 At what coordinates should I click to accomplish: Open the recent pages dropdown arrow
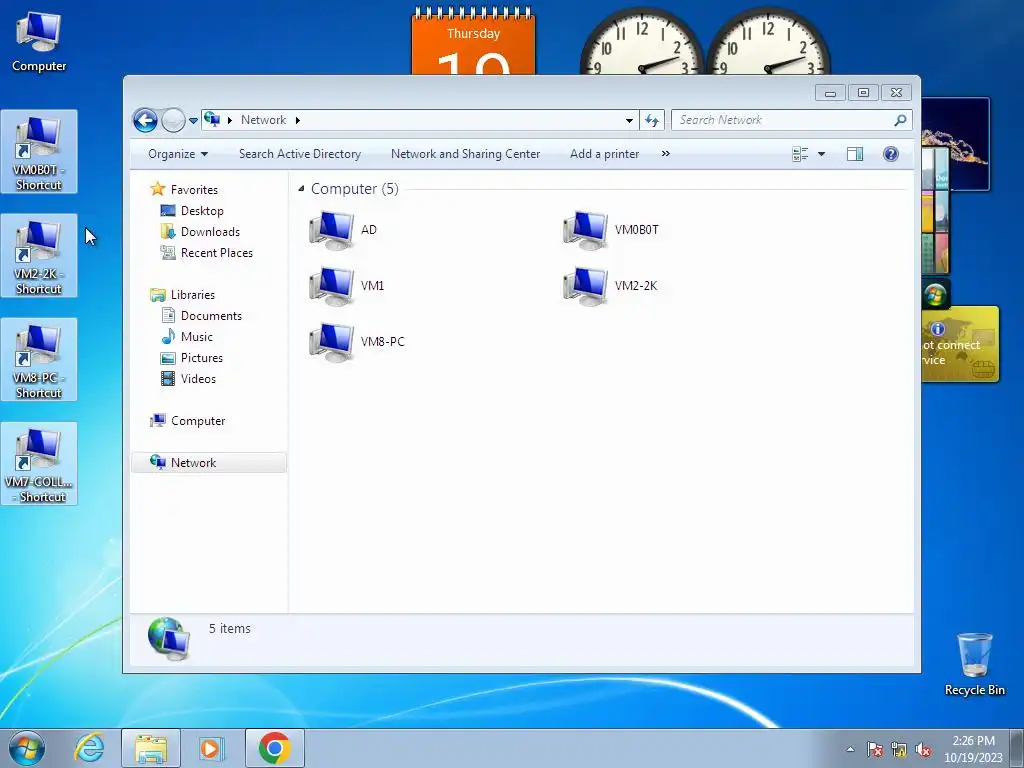pyautogui.click(x=193, y=121)
